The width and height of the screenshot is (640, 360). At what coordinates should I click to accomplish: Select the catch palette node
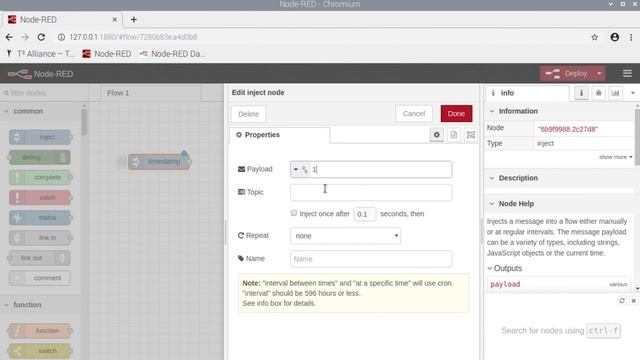tap(40, 197)
